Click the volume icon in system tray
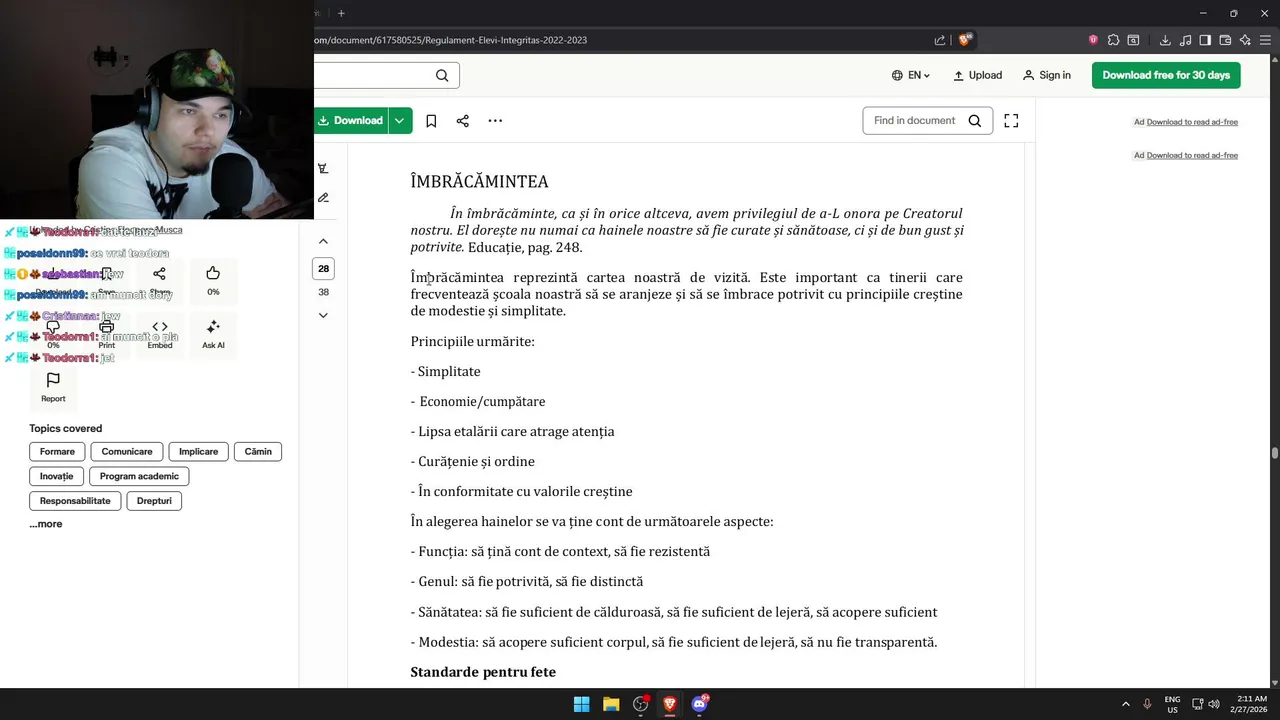Viewport: 1280px width, 720px height. (1214, 704)
